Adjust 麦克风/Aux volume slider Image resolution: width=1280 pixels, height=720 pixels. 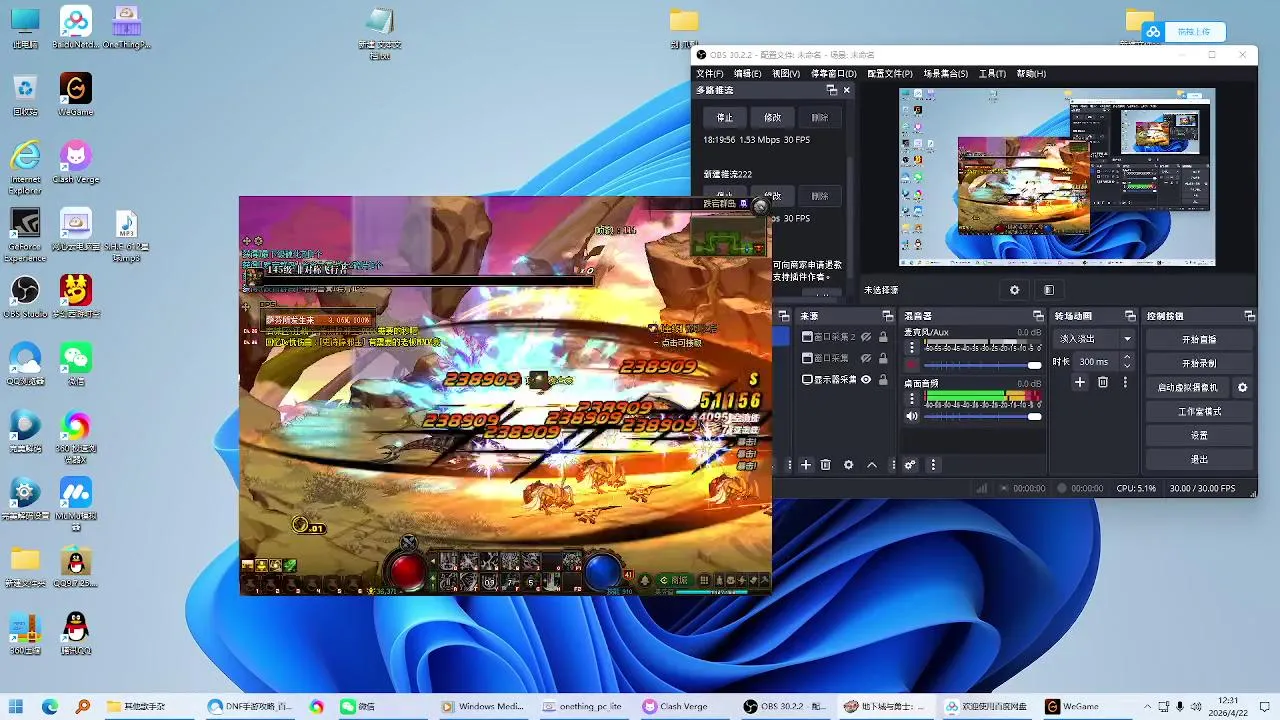(x=983, y=365)
